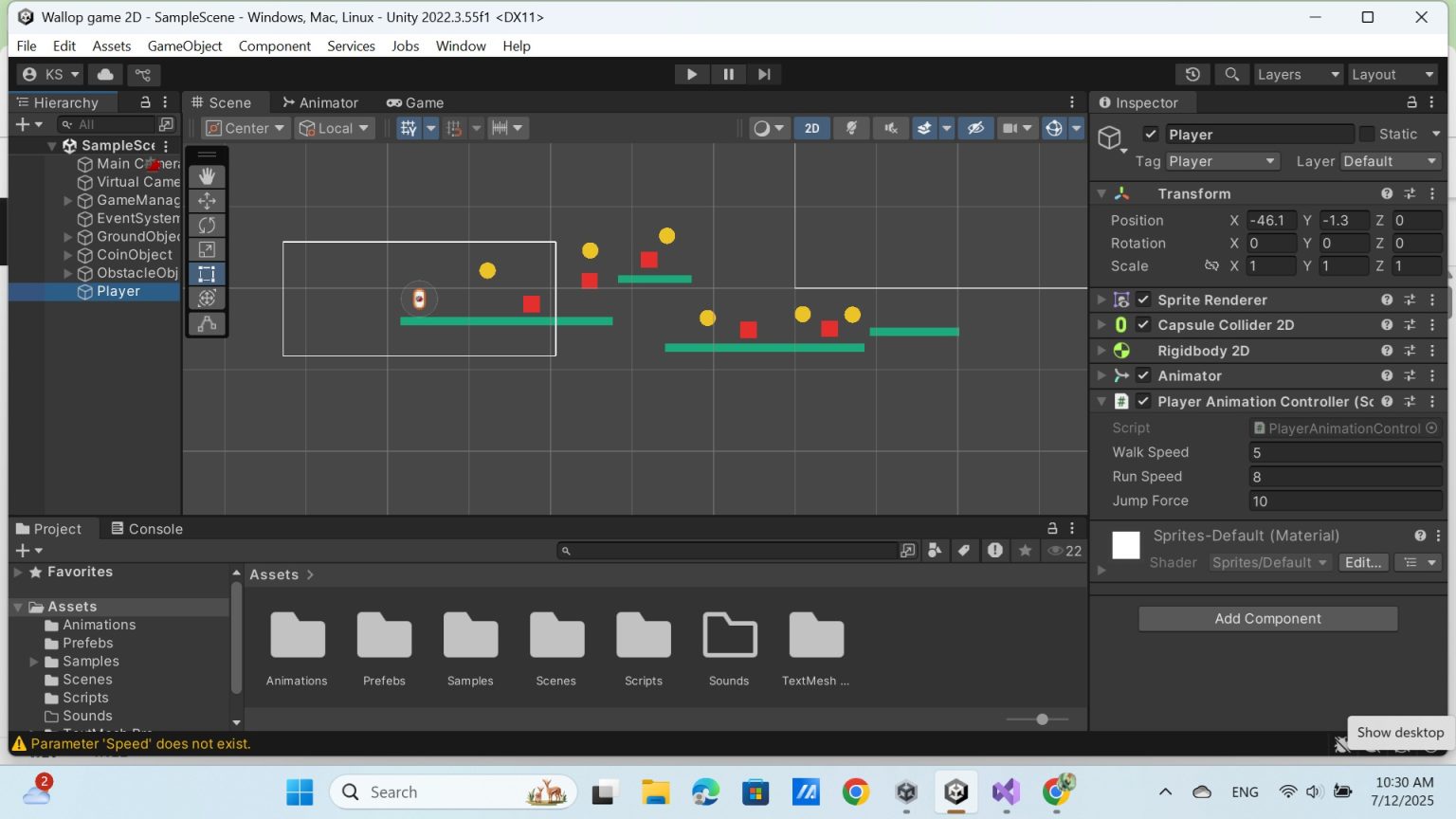Select the Rotate tool
Image resolution: width=1456 pixels, height=819 pixels.
point(207,225)
